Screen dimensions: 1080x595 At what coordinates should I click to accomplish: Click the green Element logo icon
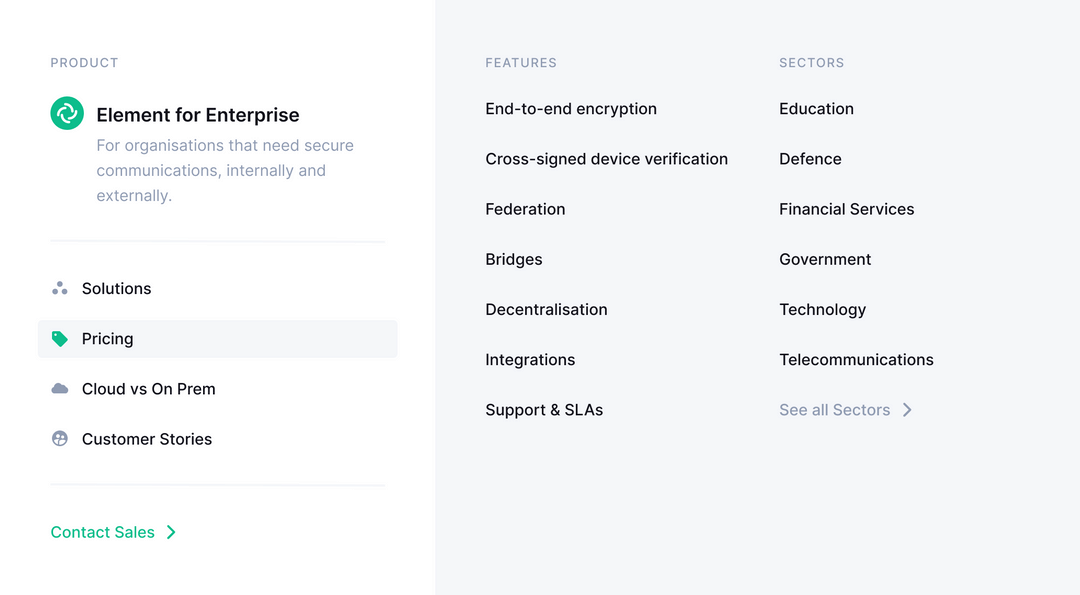[67, 113]
